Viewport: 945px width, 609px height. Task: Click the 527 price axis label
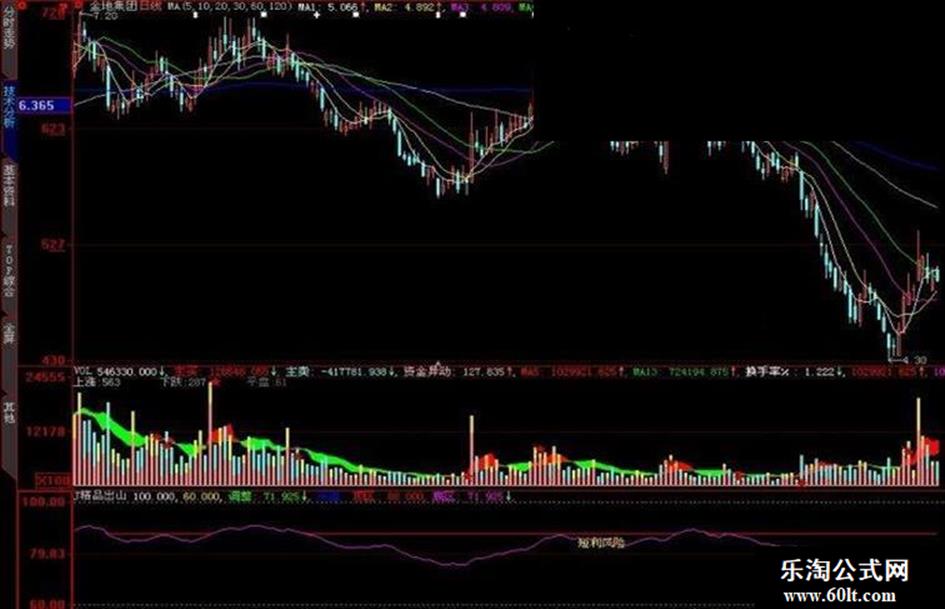point(52,245)
